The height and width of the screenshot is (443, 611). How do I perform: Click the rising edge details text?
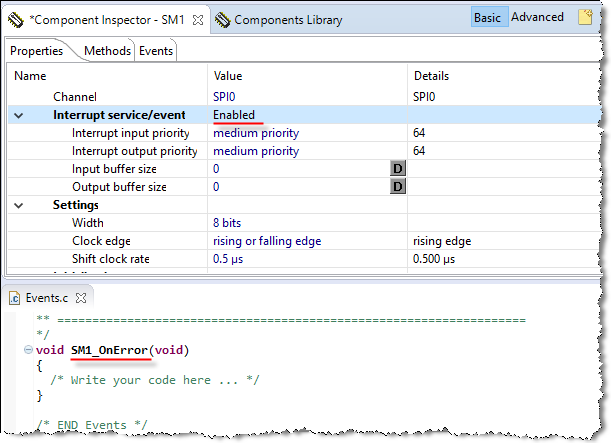coord(442,241)
